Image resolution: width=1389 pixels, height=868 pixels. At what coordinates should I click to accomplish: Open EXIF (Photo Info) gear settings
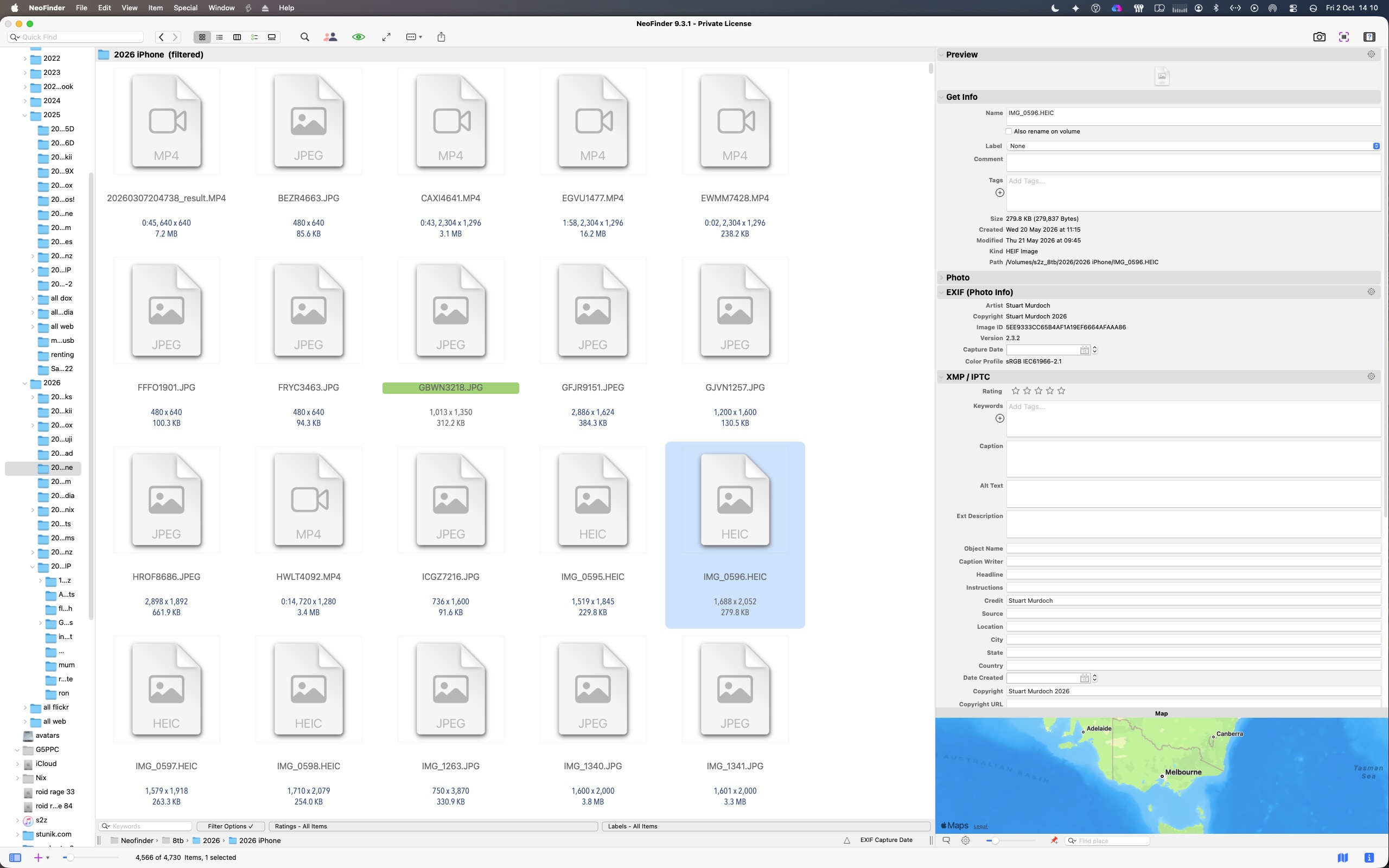[x=1371, y=292]
